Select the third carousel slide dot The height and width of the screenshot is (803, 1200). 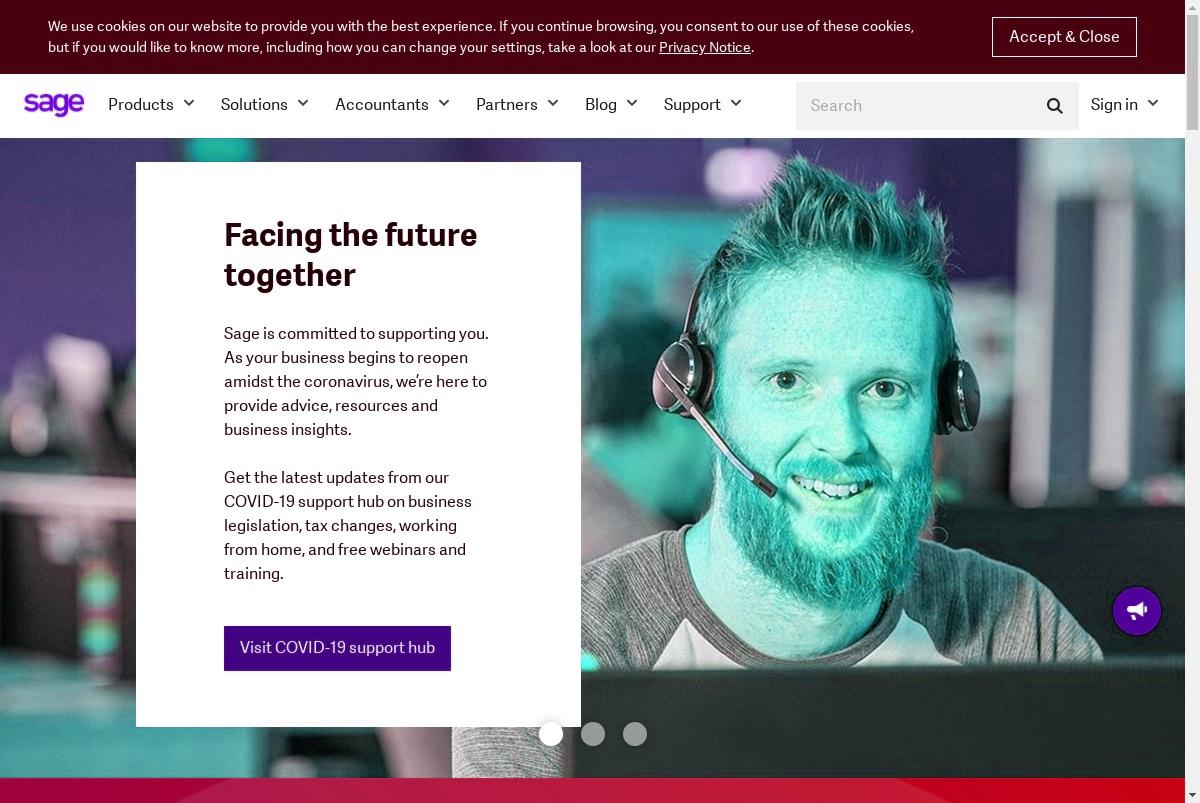pos(635,734)
